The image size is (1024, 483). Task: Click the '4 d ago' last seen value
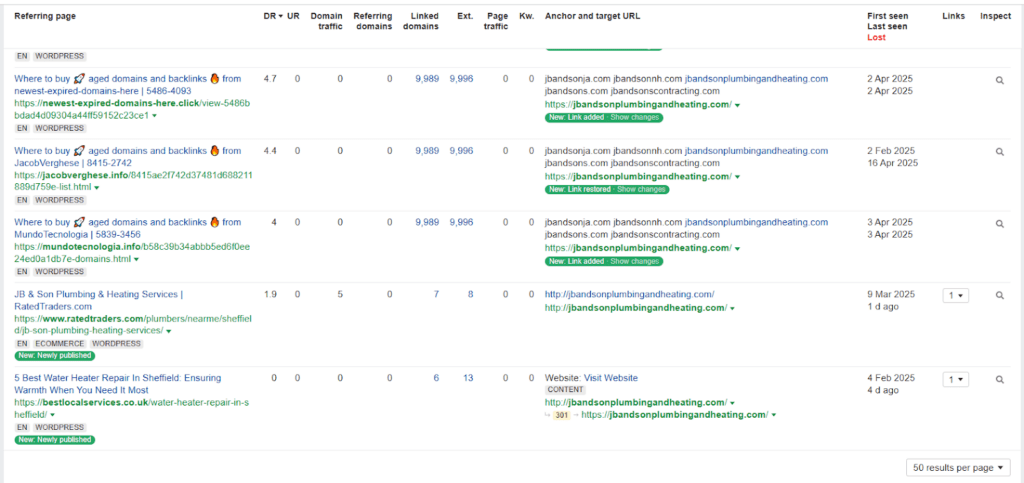coord(883,390)
